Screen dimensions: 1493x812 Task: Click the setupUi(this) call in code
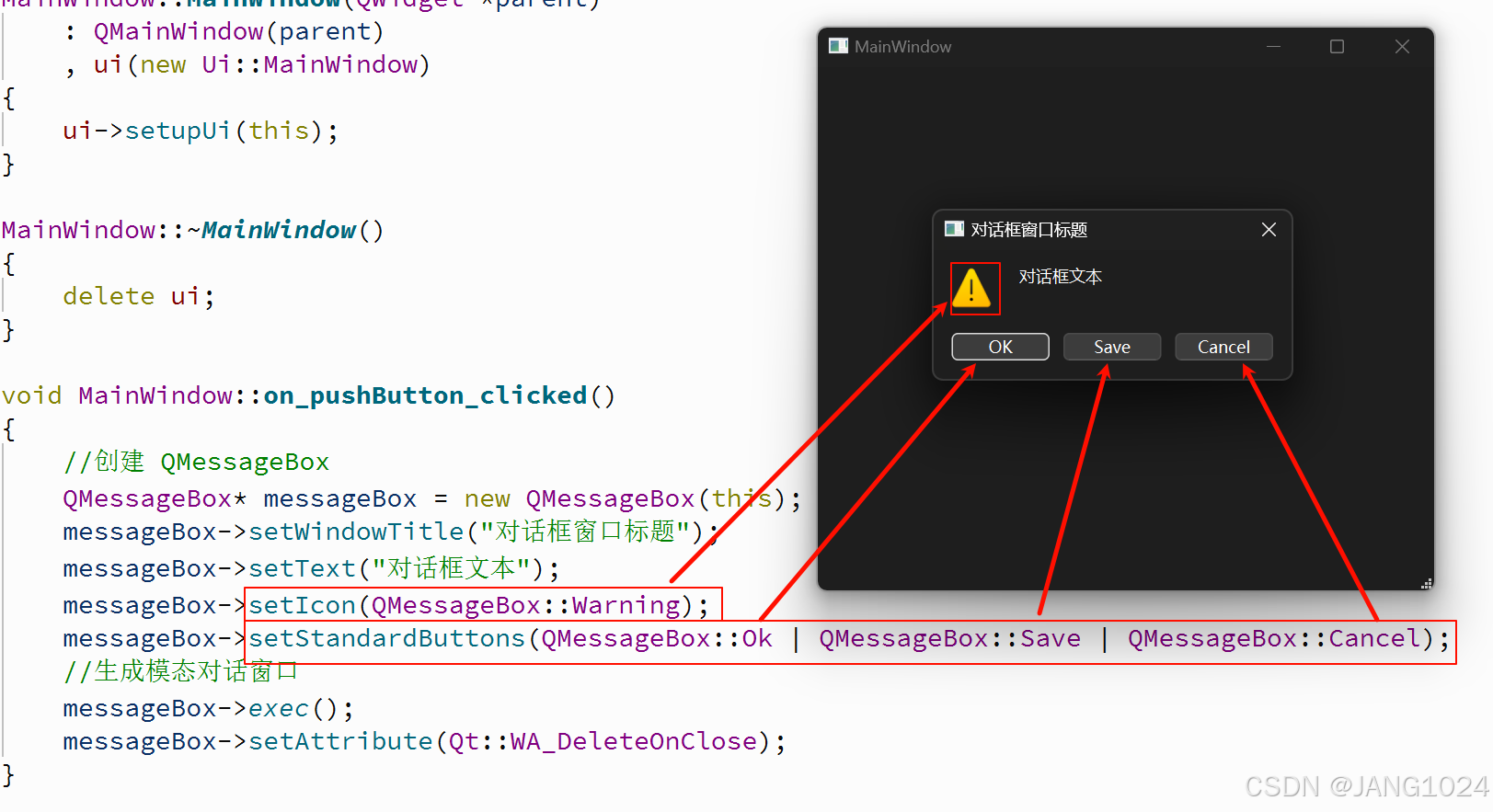point(224,131)
